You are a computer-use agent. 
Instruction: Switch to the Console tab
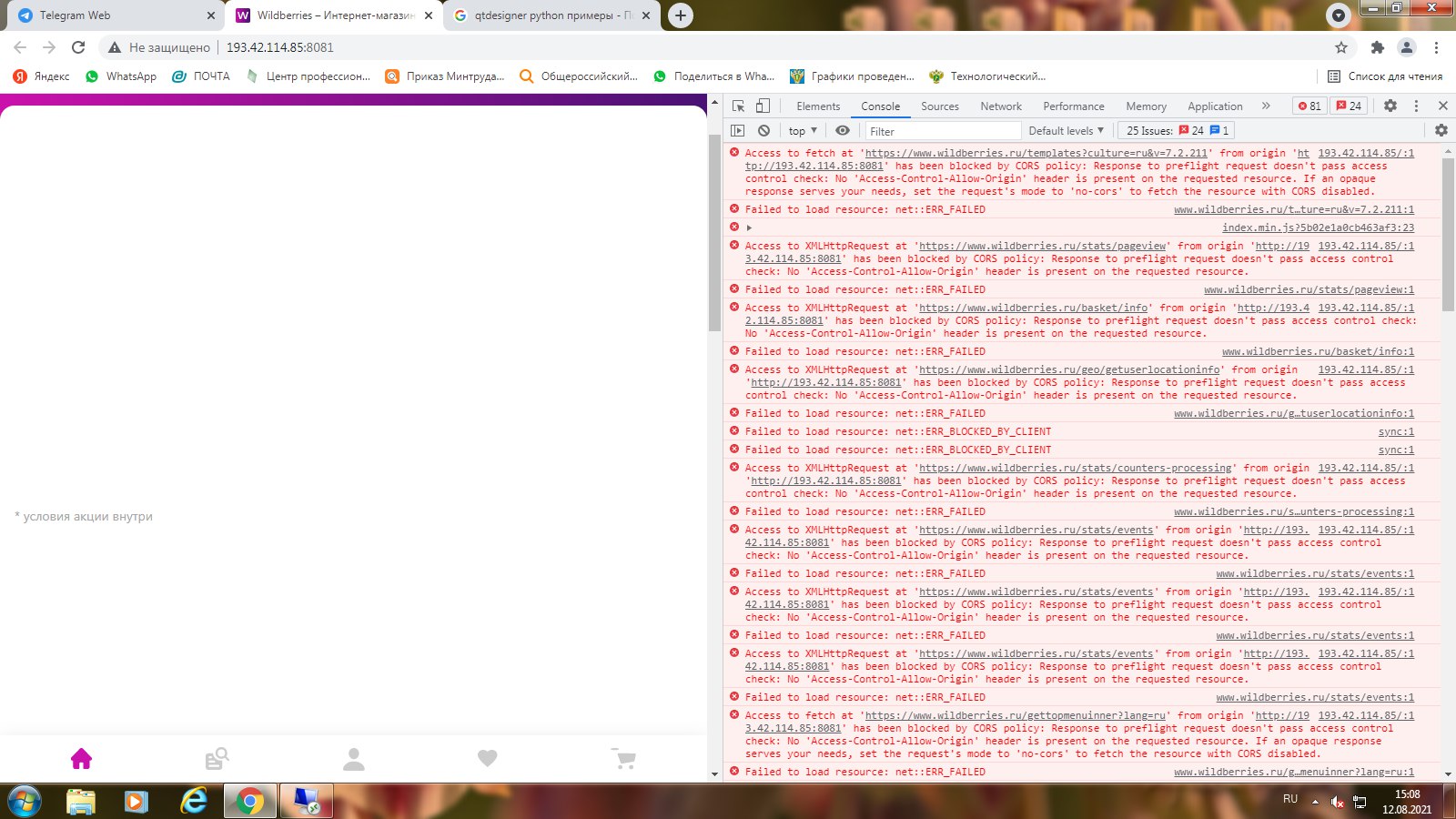tap(880, 106)
